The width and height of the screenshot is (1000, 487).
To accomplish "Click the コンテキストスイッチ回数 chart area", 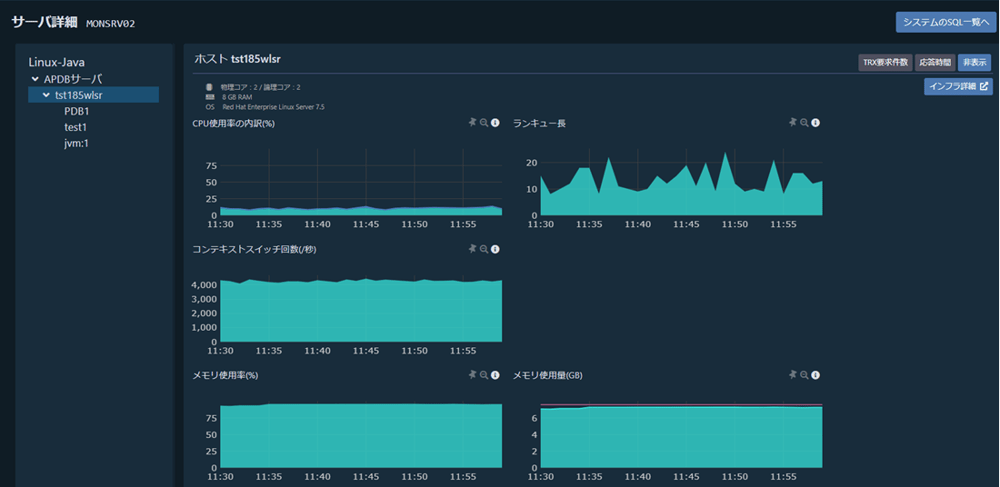I will point(361,309).
